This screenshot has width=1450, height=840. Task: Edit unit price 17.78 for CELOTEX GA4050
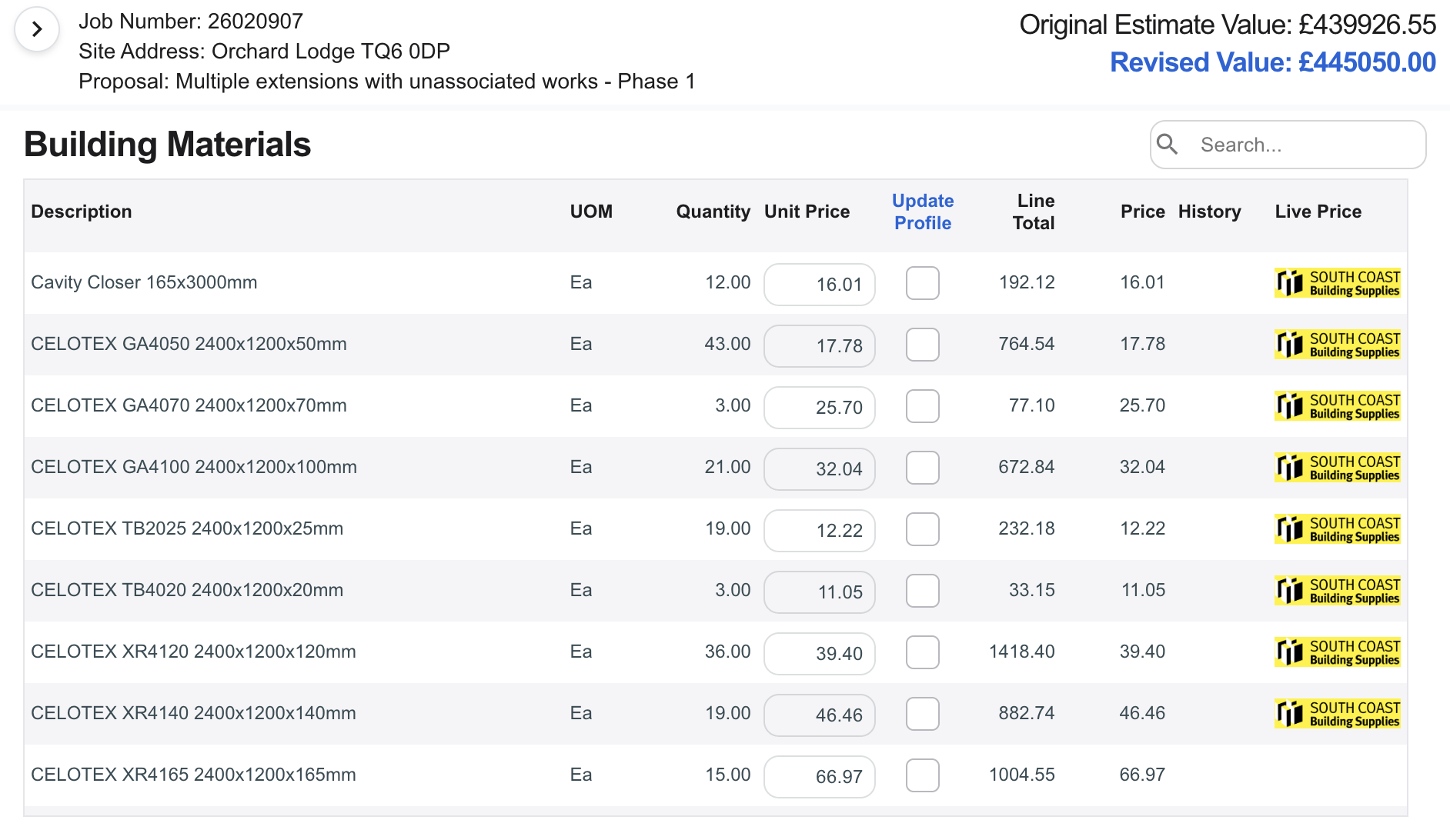[x=820, y=346]
